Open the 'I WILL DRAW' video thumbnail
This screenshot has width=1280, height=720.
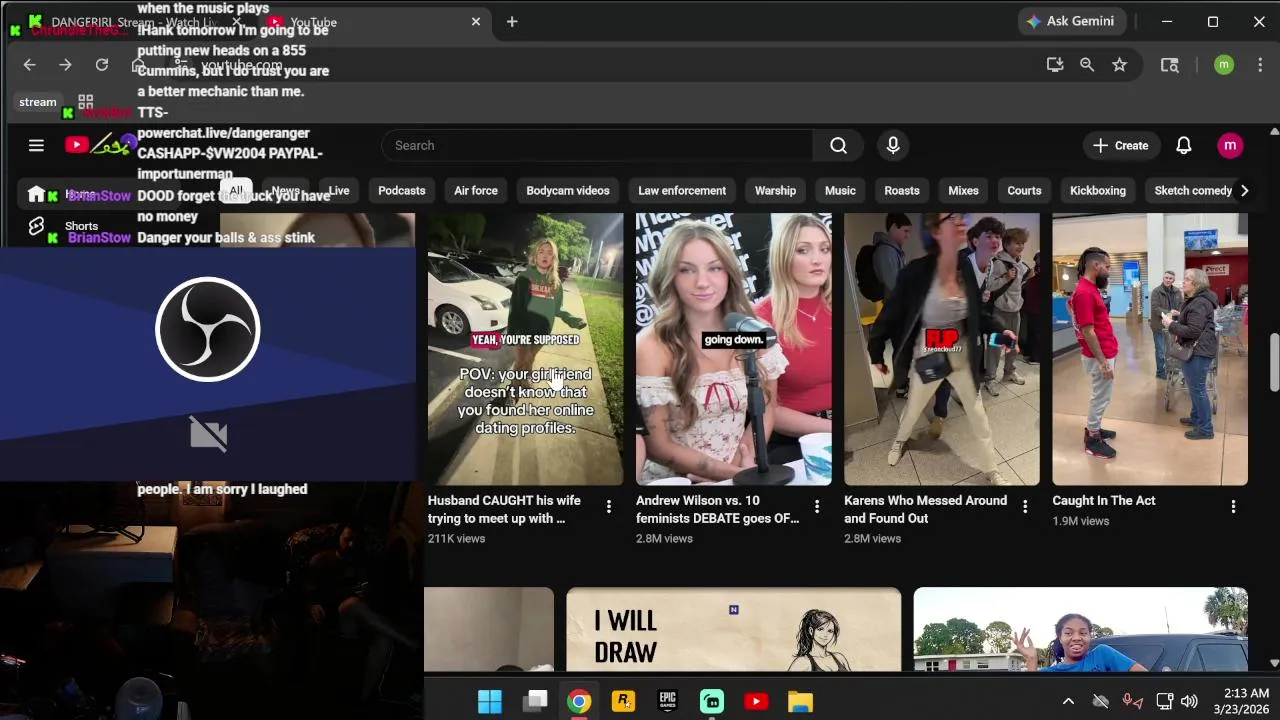tap(733, 629)
